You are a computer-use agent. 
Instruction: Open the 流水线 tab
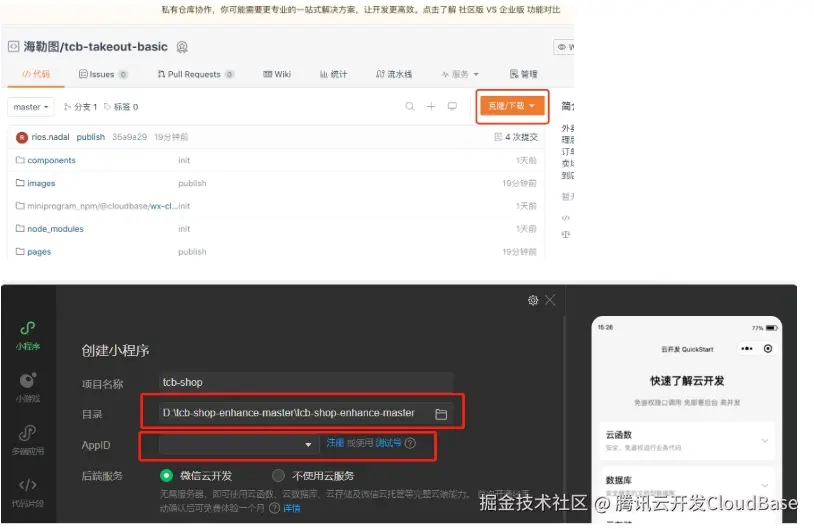pos(394,74)
